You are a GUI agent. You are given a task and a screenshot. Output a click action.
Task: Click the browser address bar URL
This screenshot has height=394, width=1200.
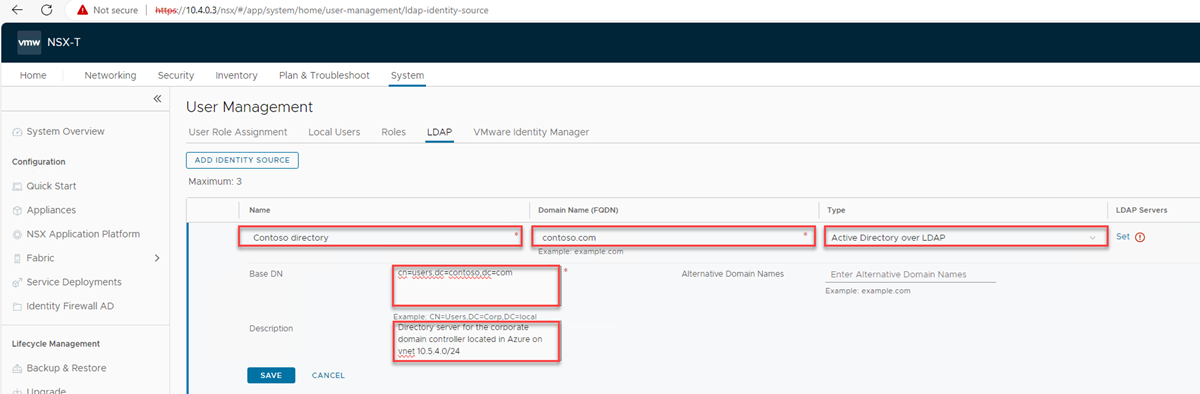[322, 9]
